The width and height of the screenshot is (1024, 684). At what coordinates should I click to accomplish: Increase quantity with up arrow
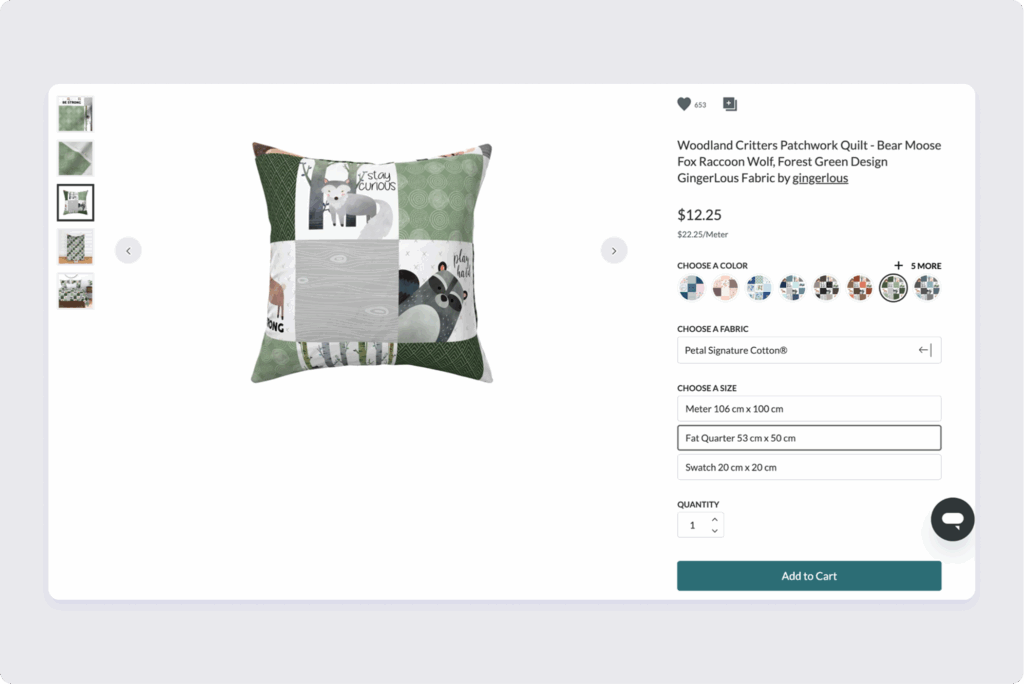[x=714, y=519]
